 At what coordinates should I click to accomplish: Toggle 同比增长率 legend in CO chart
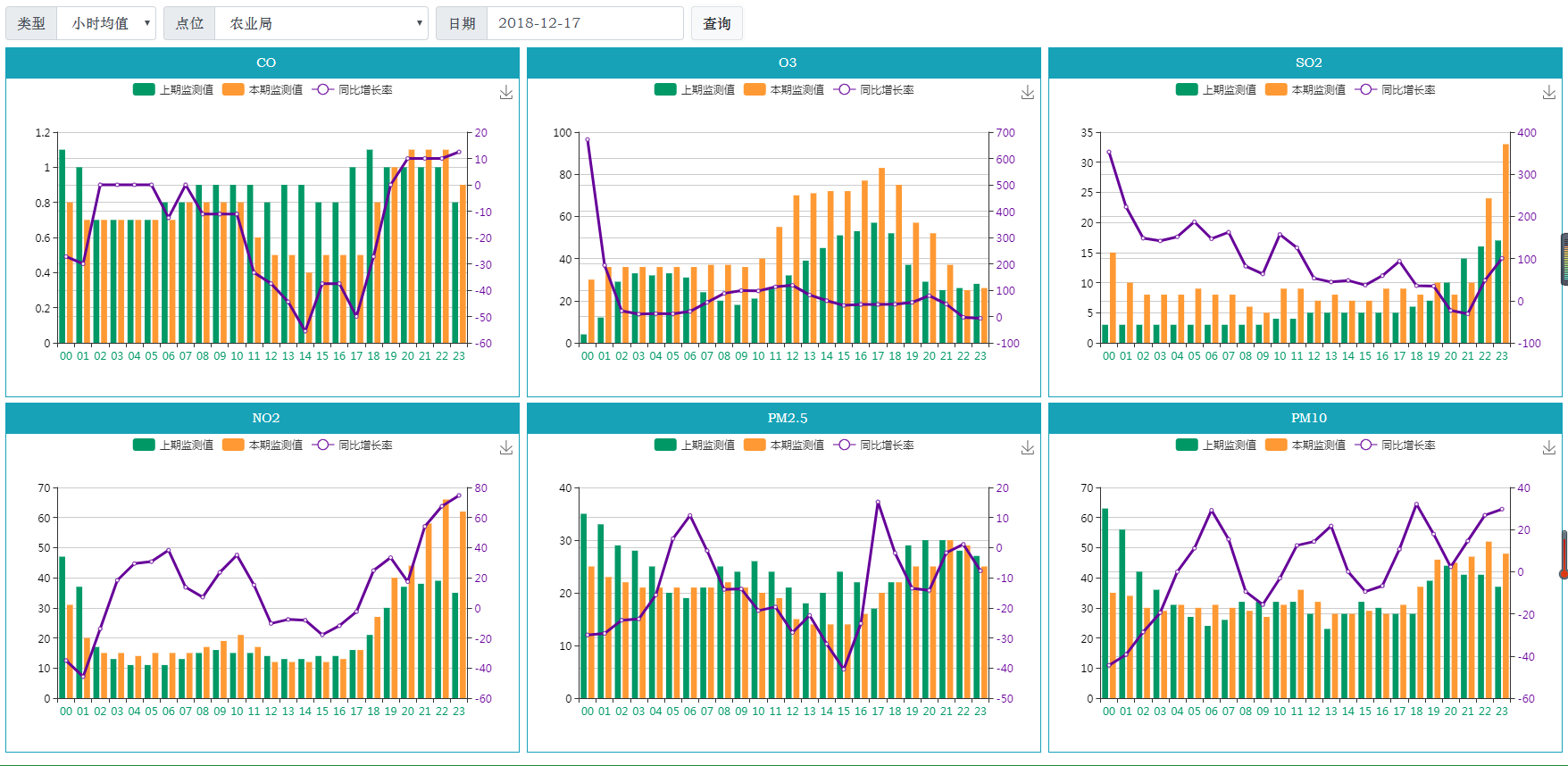(352, 89)
